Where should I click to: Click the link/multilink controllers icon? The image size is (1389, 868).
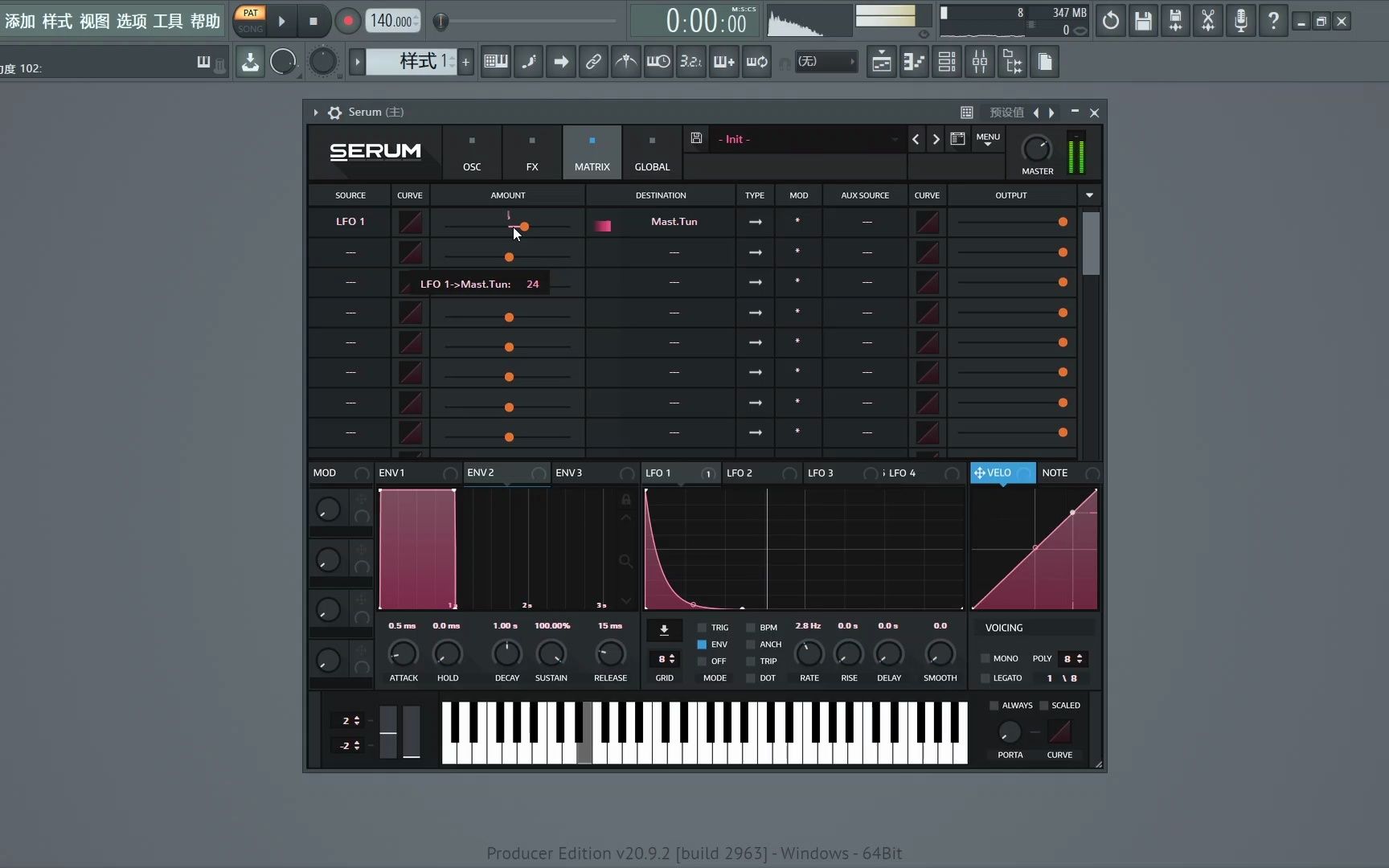[593, 62]
